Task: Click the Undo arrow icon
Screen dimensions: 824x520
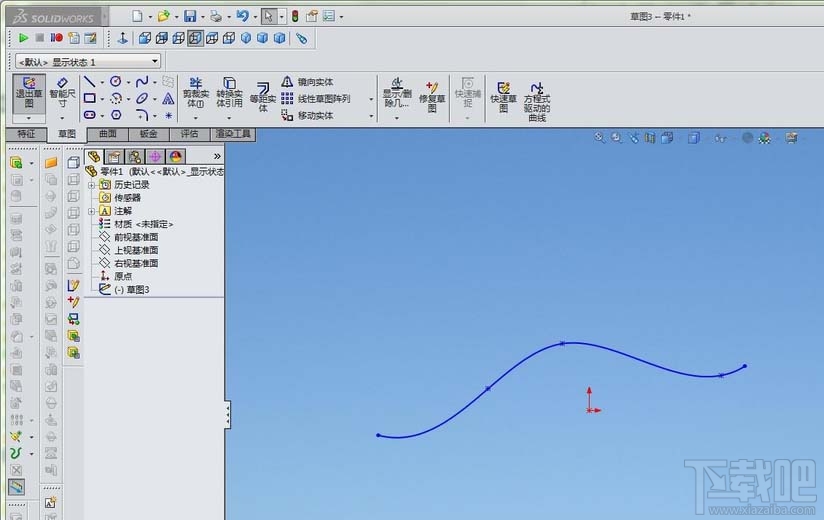Action: point(242,16)
